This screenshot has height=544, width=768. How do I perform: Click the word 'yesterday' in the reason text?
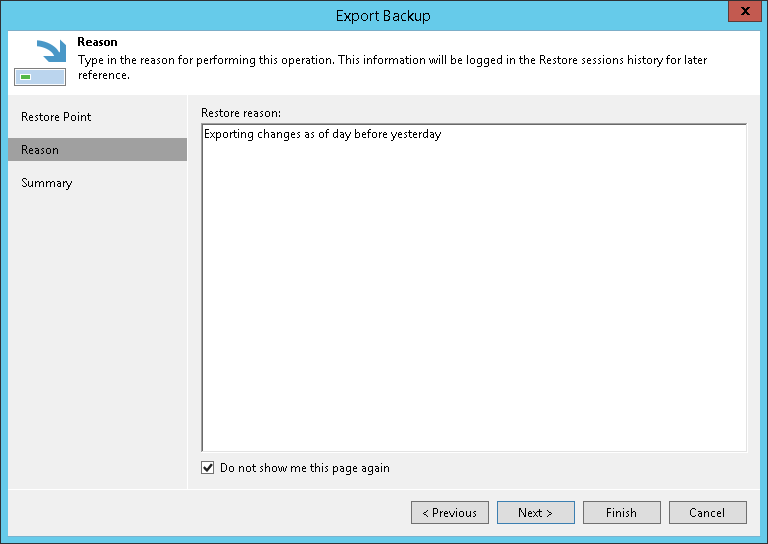pyautogui.click(x=415, y=134)
